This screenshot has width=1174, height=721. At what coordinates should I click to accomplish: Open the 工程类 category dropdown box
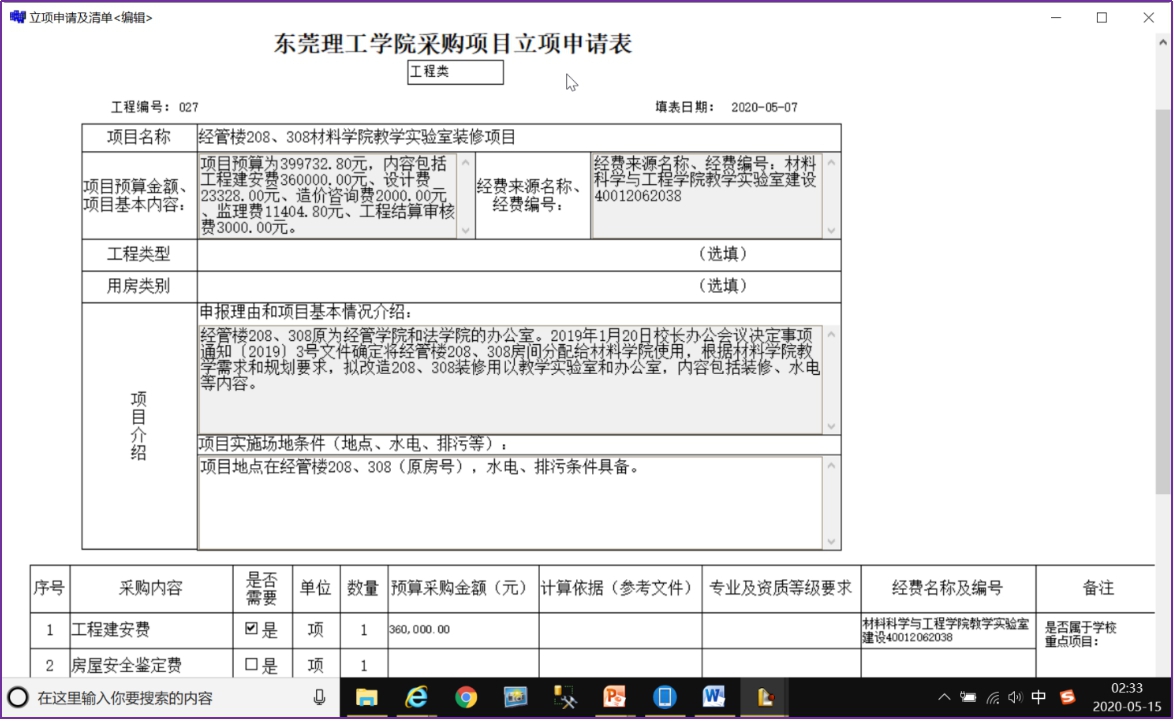coord(455,72)
